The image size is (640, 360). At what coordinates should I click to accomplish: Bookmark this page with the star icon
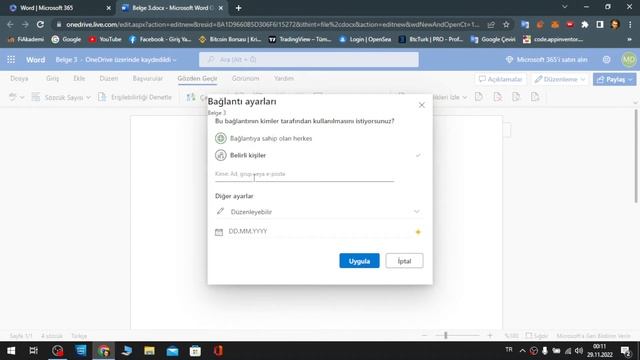pos(506,24)
